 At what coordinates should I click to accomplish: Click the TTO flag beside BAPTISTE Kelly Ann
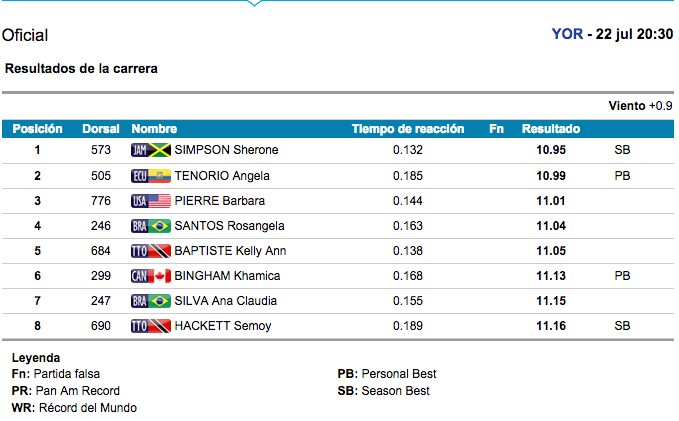pyautogui.click(x=151, y=251)
